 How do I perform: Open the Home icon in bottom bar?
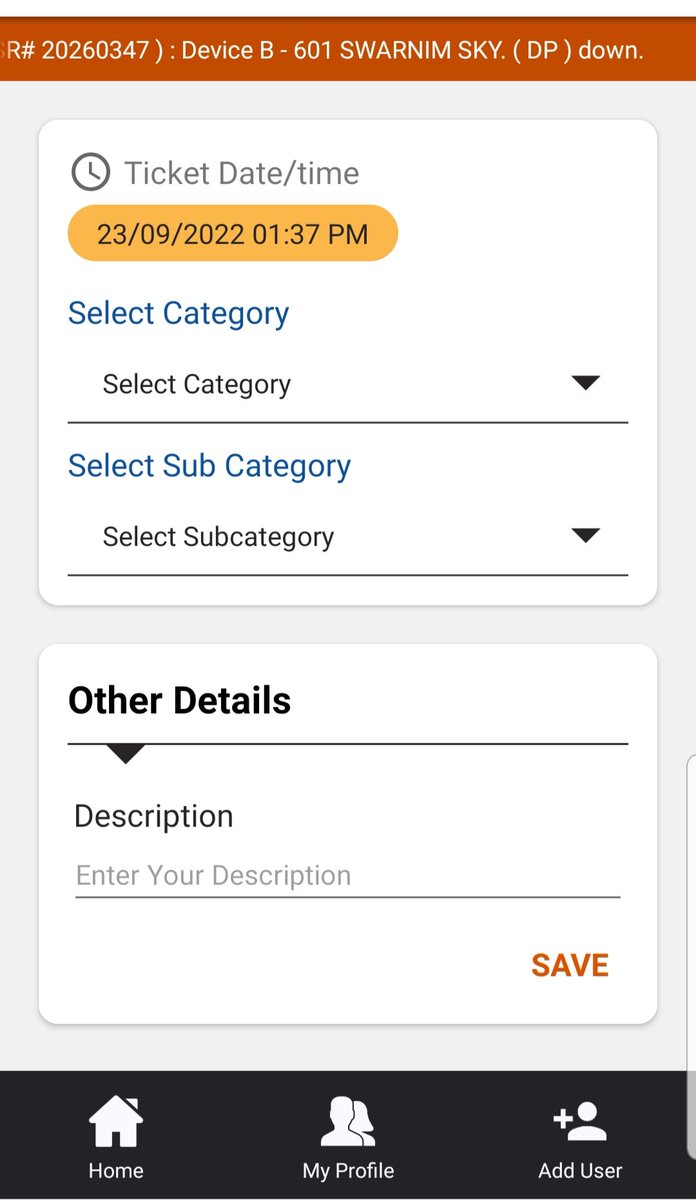tap(116, 1121)
